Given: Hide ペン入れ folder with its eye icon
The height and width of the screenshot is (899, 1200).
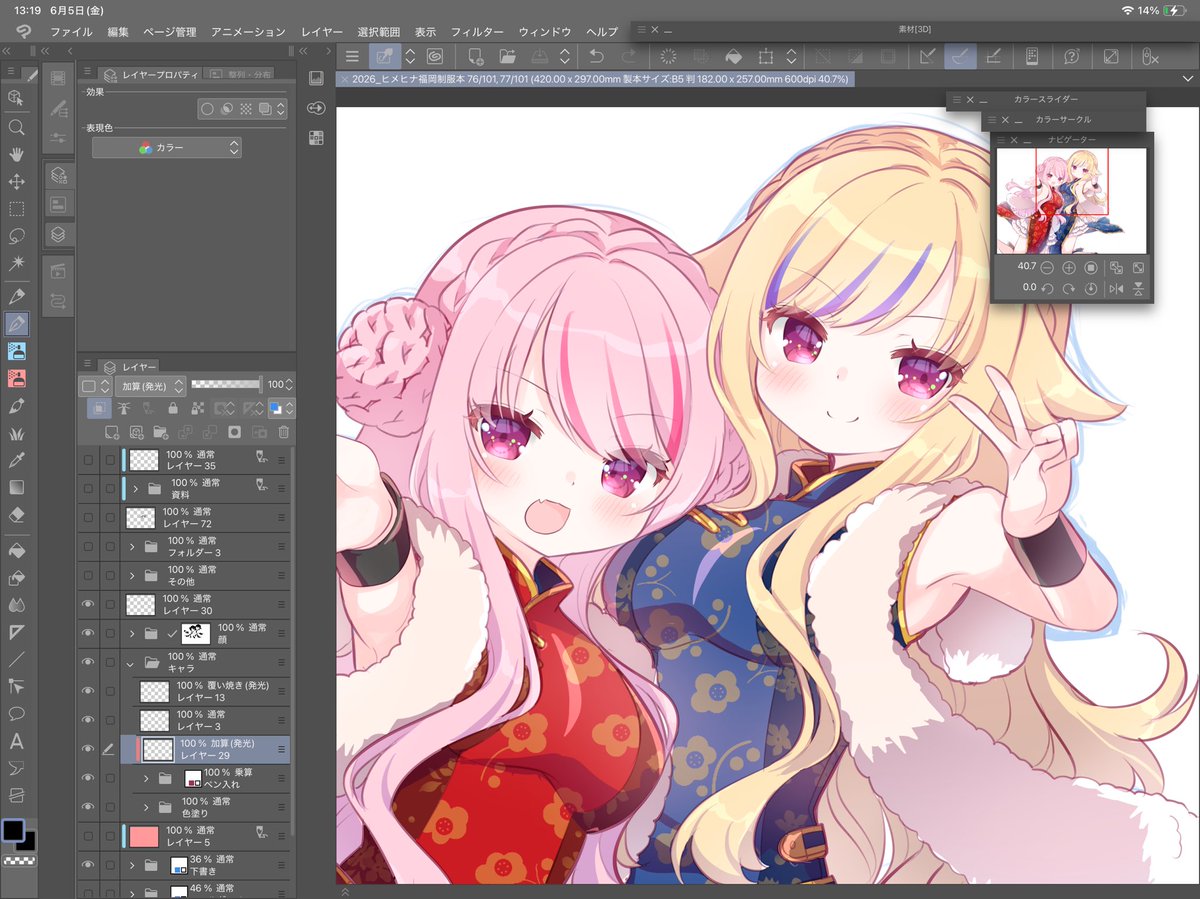Looking at the screenshot, I should (x=88, y=778).
